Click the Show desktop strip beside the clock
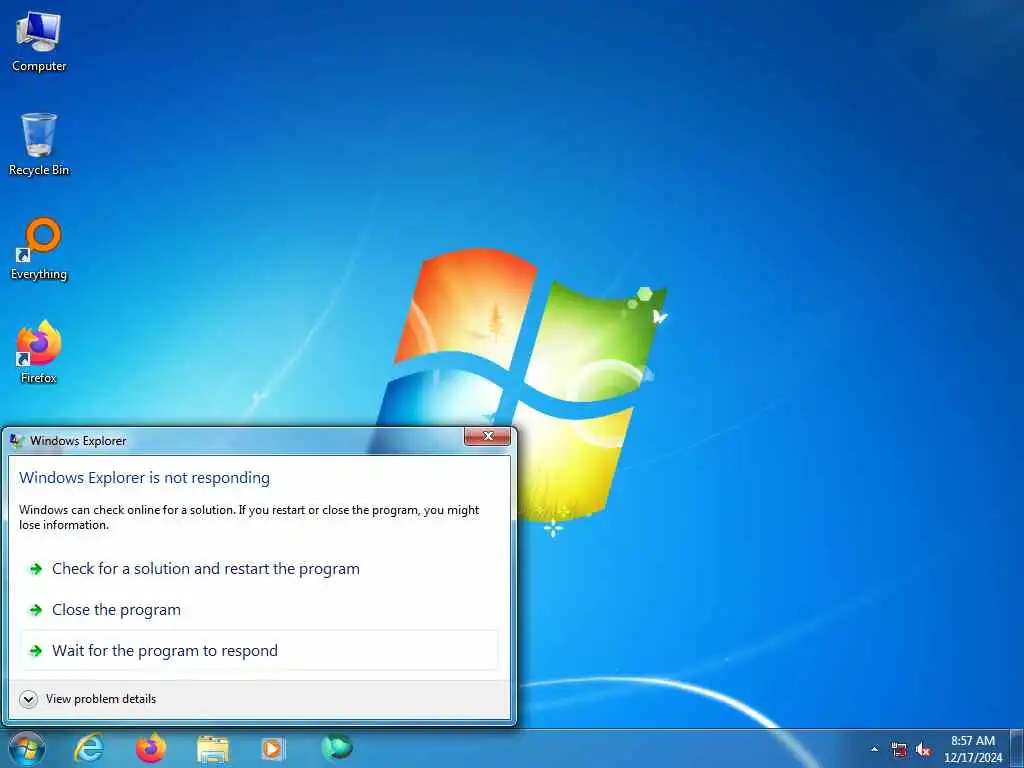Image resolution: width=1024 pixels, height=768 pixels. click(1016, 749)
